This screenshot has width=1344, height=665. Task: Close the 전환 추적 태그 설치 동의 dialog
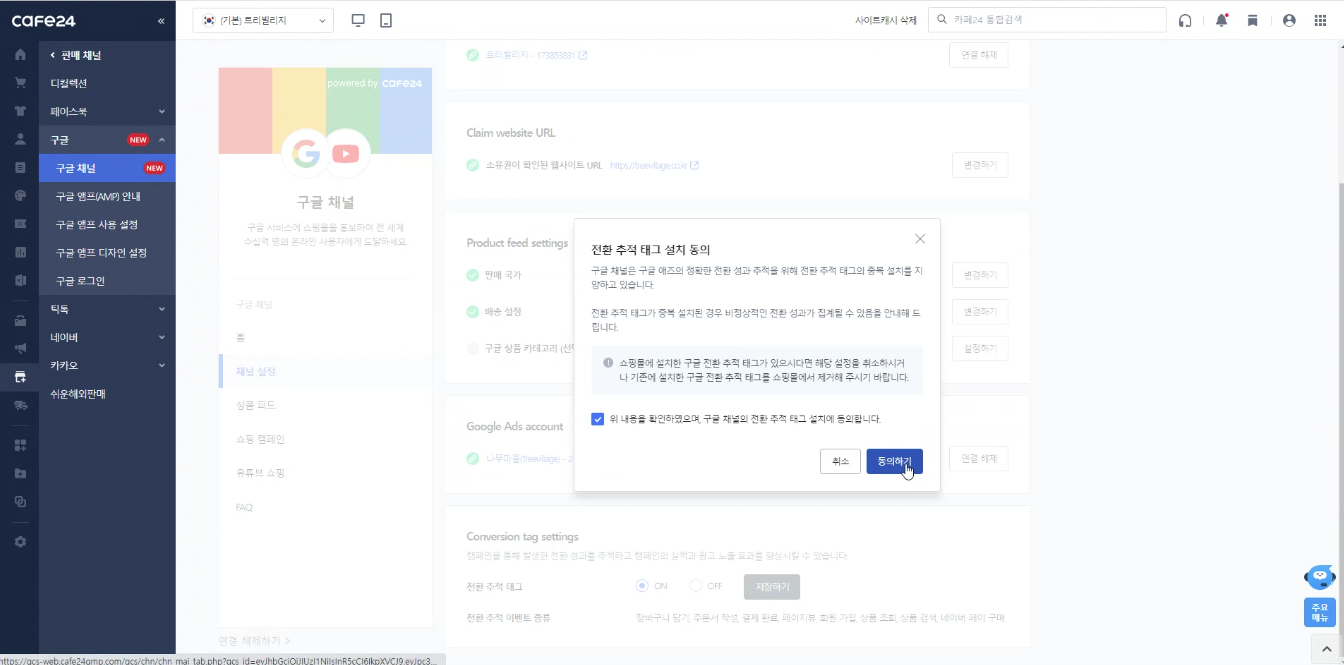(920, 239)
